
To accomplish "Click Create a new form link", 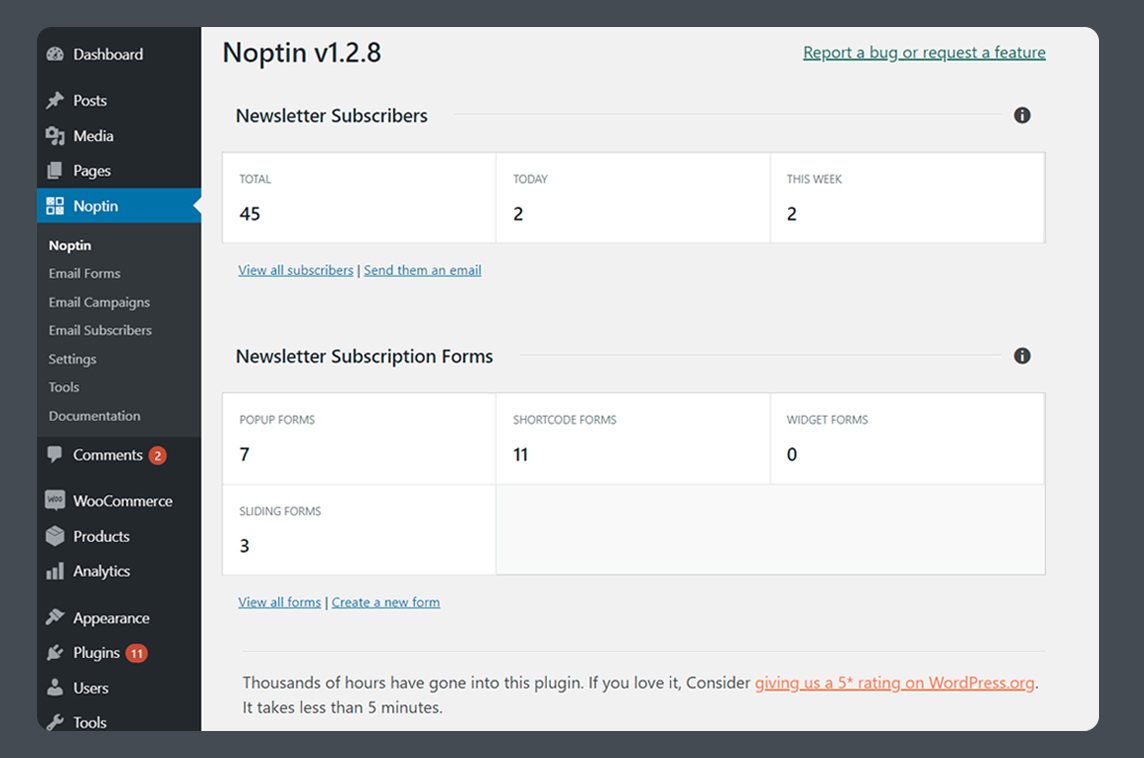I will 386,602.
